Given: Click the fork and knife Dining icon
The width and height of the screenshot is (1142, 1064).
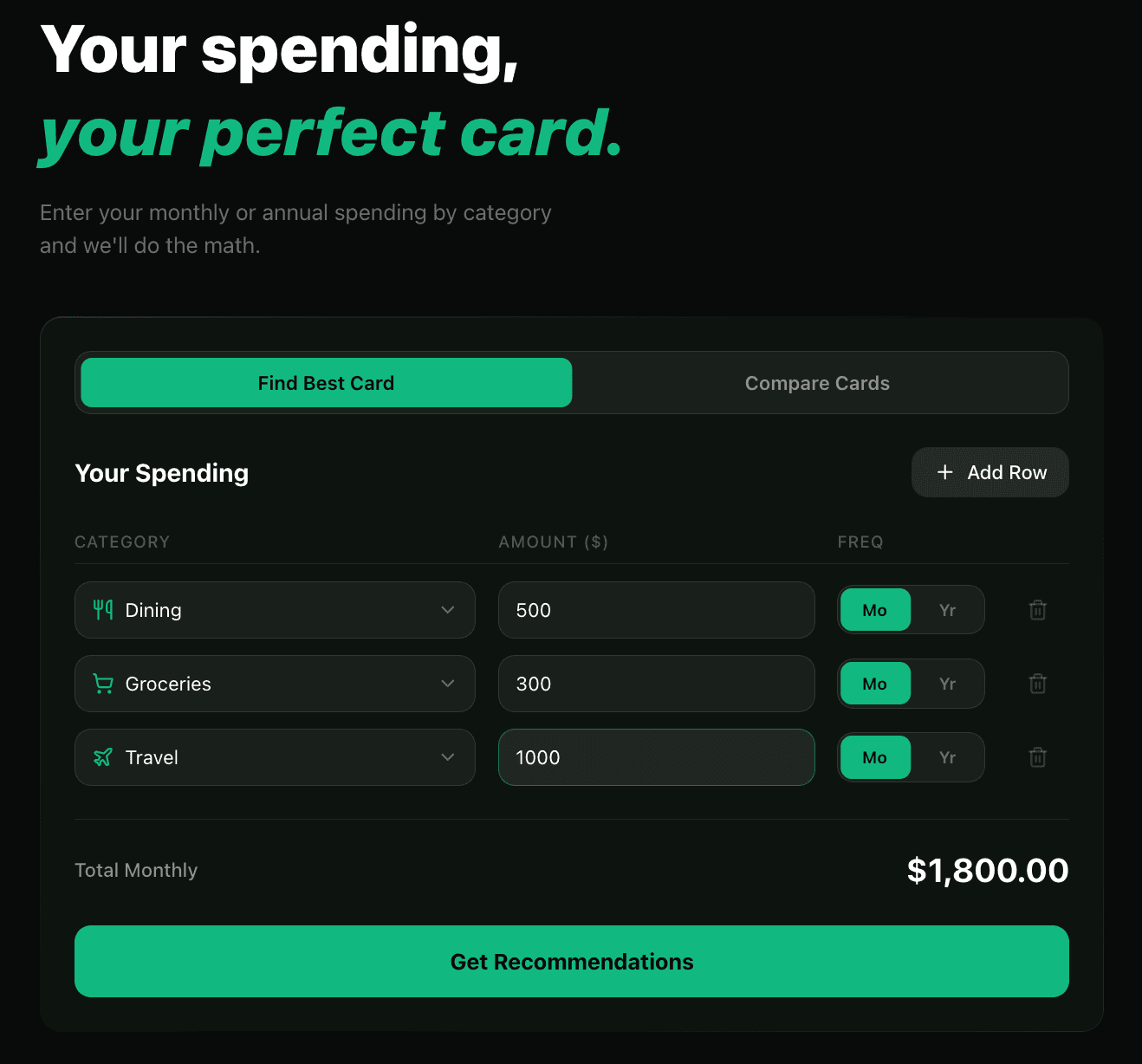Looking at the screenshot, I should coord(103,610).
